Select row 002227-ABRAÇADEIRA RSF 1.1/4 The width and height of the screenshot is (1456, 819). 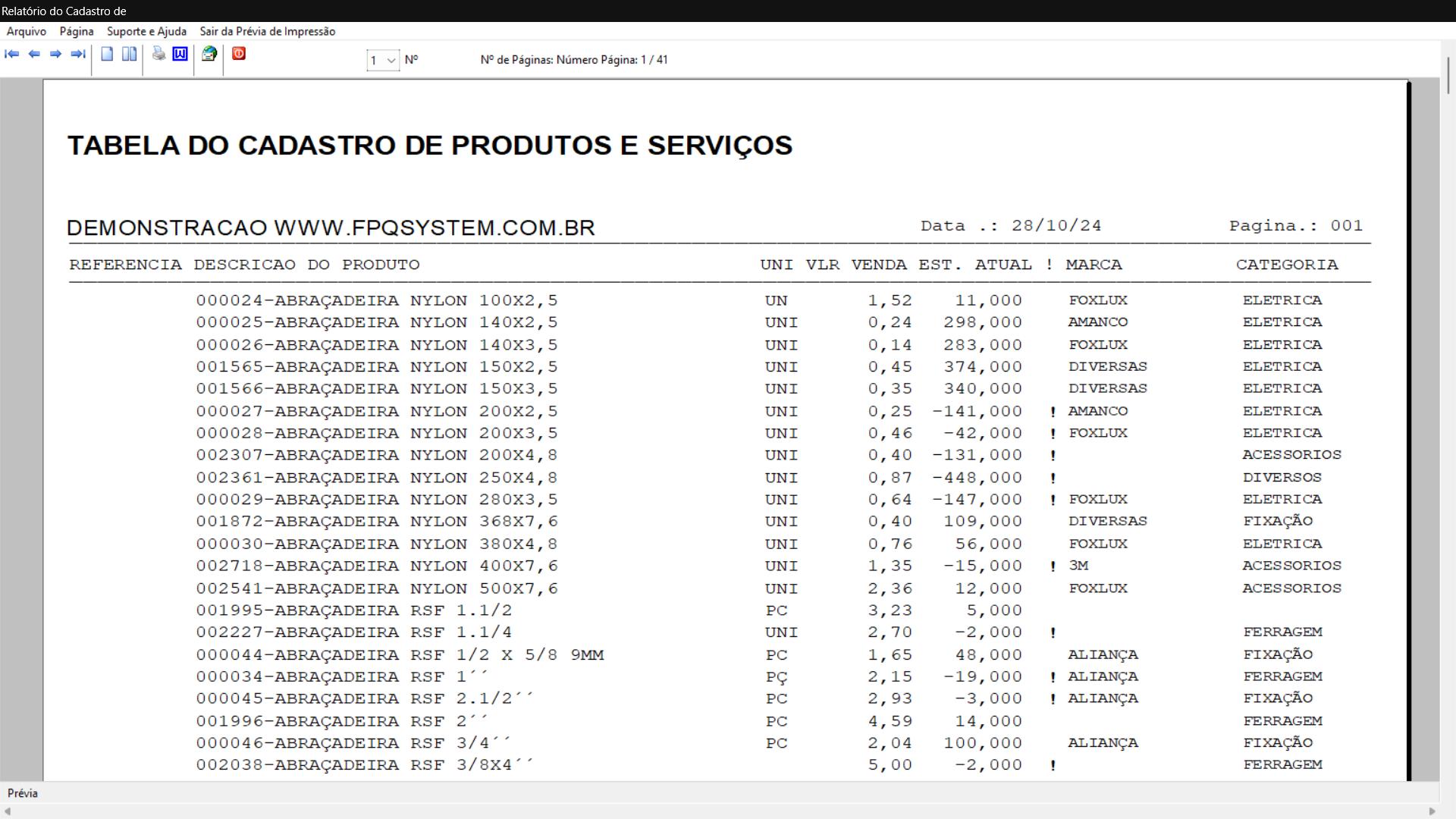coord(759,632)
